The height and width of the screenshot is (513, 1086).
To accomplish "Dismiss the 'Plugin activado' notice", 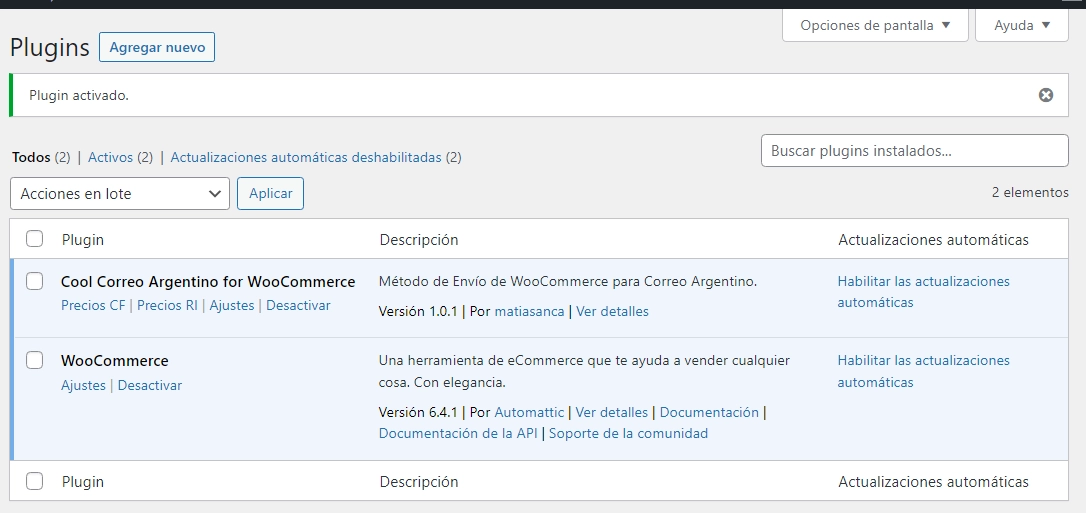I will 1046,95.
